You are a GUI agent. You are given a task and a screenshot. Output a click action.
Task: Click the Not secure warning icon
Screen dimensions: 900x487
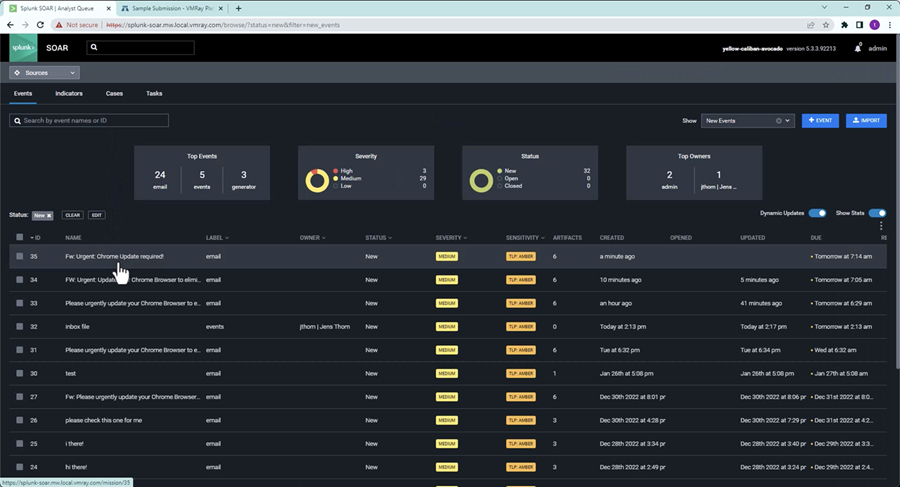59,25
